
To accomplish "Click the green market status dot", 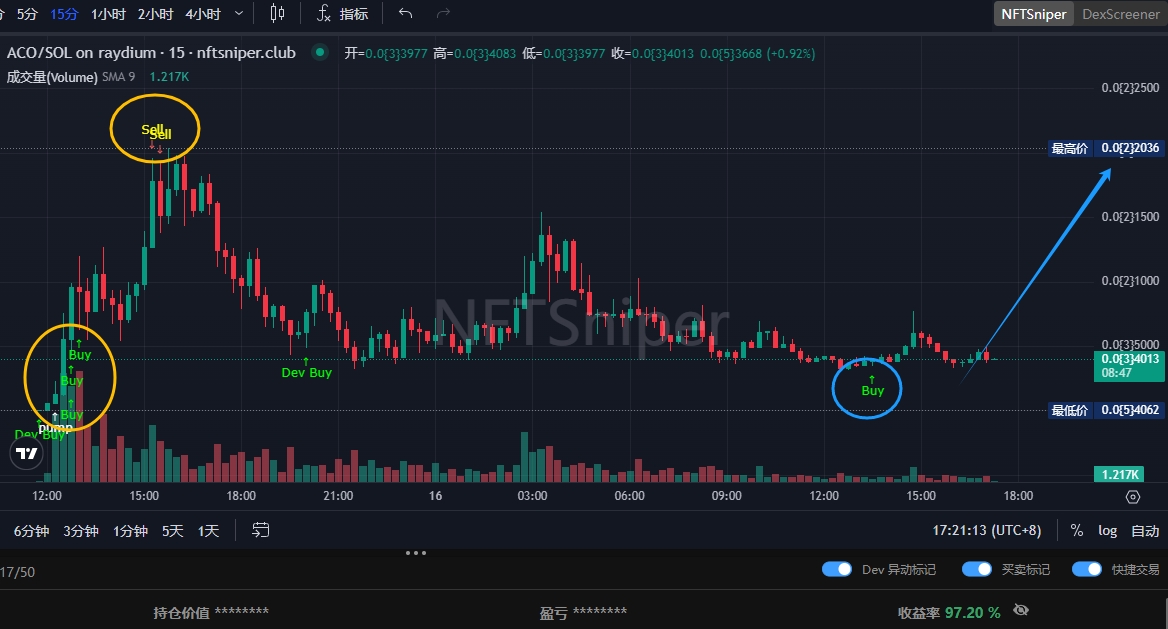I will [320, 52].
